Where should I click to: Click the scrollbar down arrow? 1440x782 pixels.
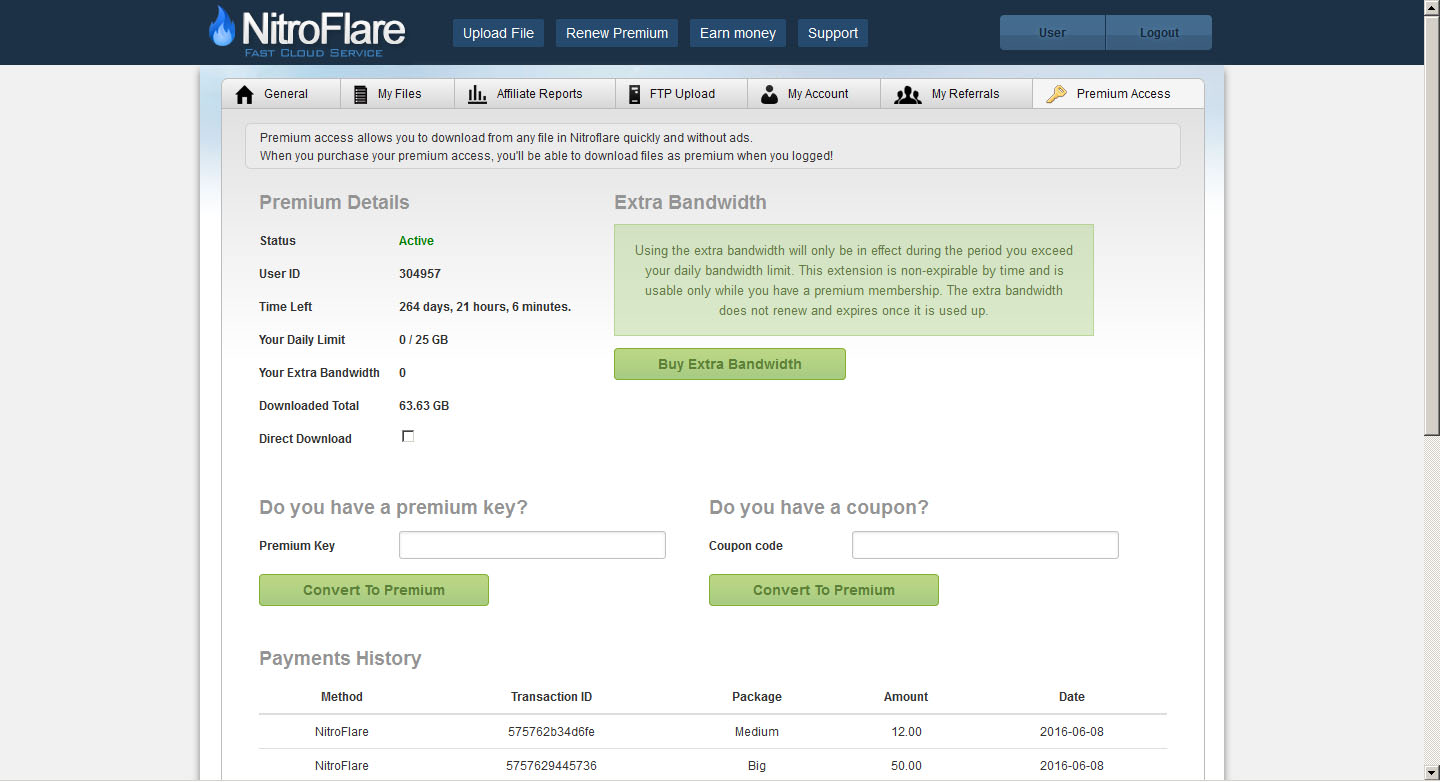1432,773
